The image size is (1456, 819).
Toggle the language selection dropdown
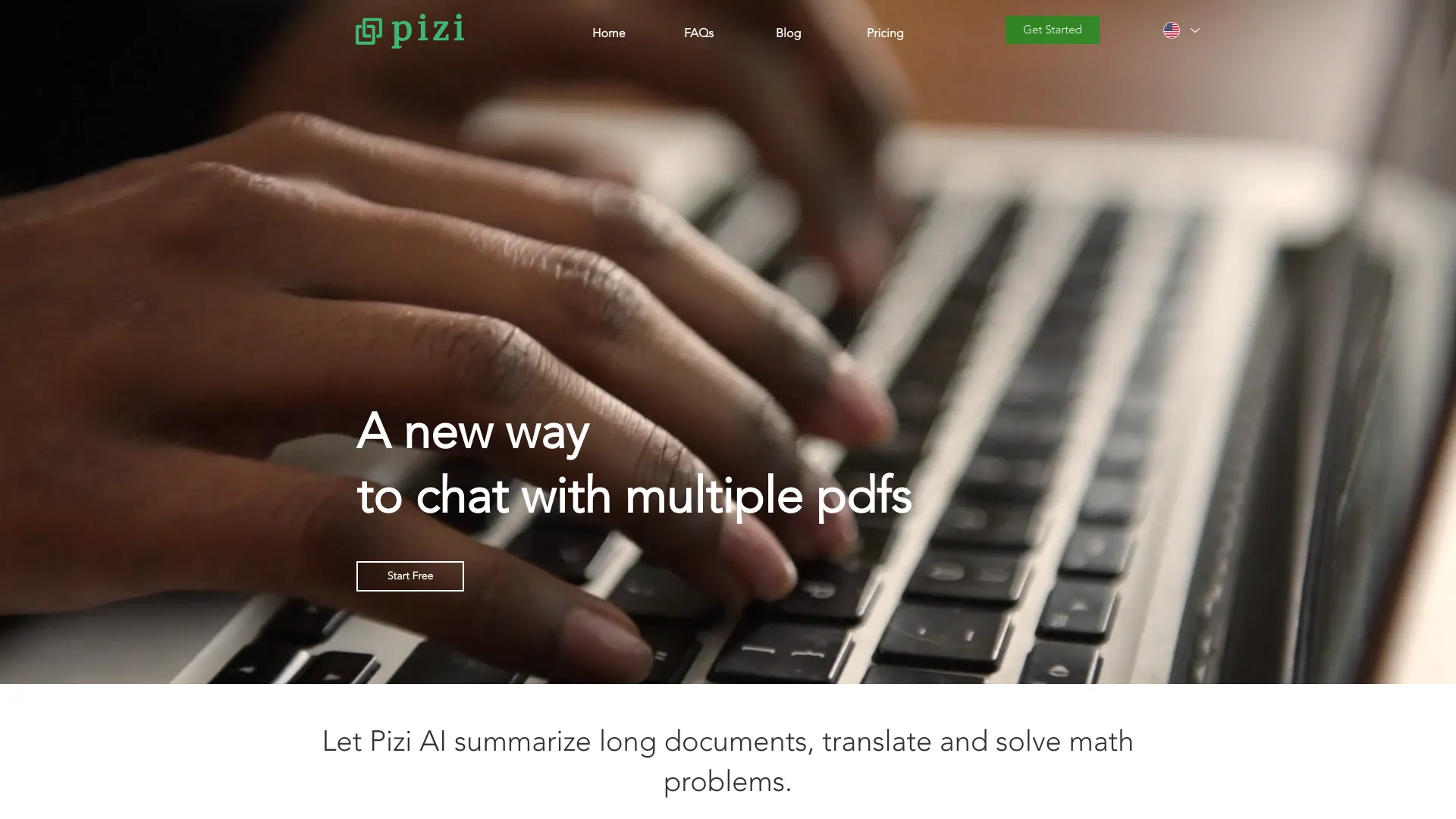(x=1181, y=30)
